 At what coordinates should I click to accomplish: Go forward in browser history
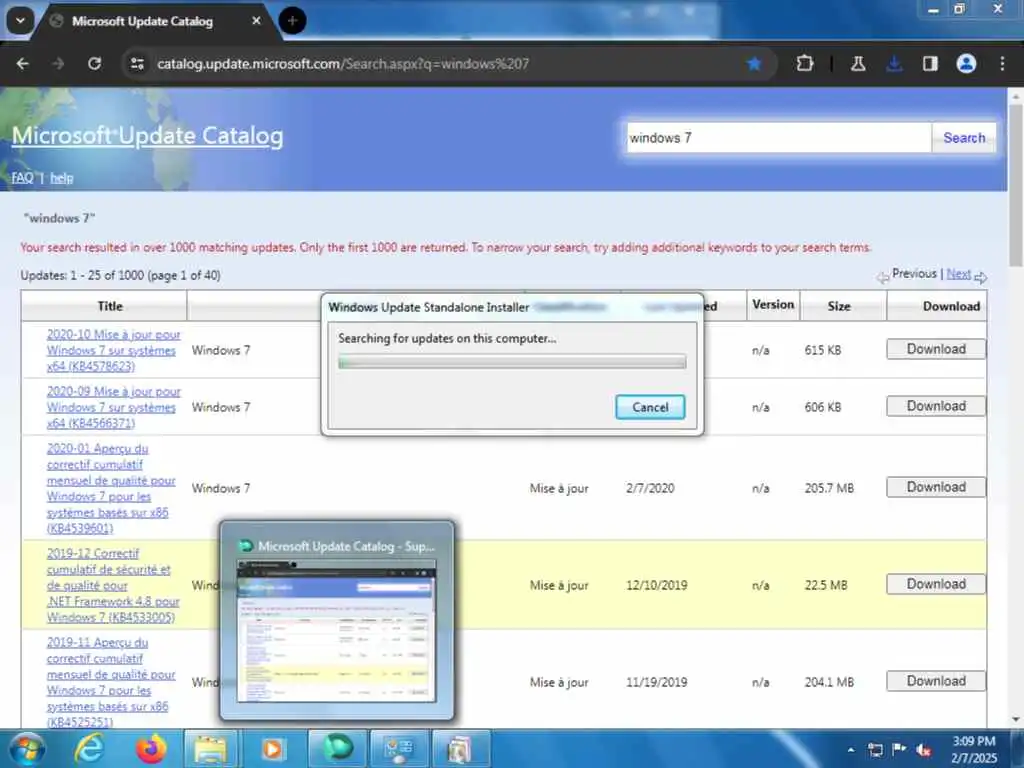[58, 63]
